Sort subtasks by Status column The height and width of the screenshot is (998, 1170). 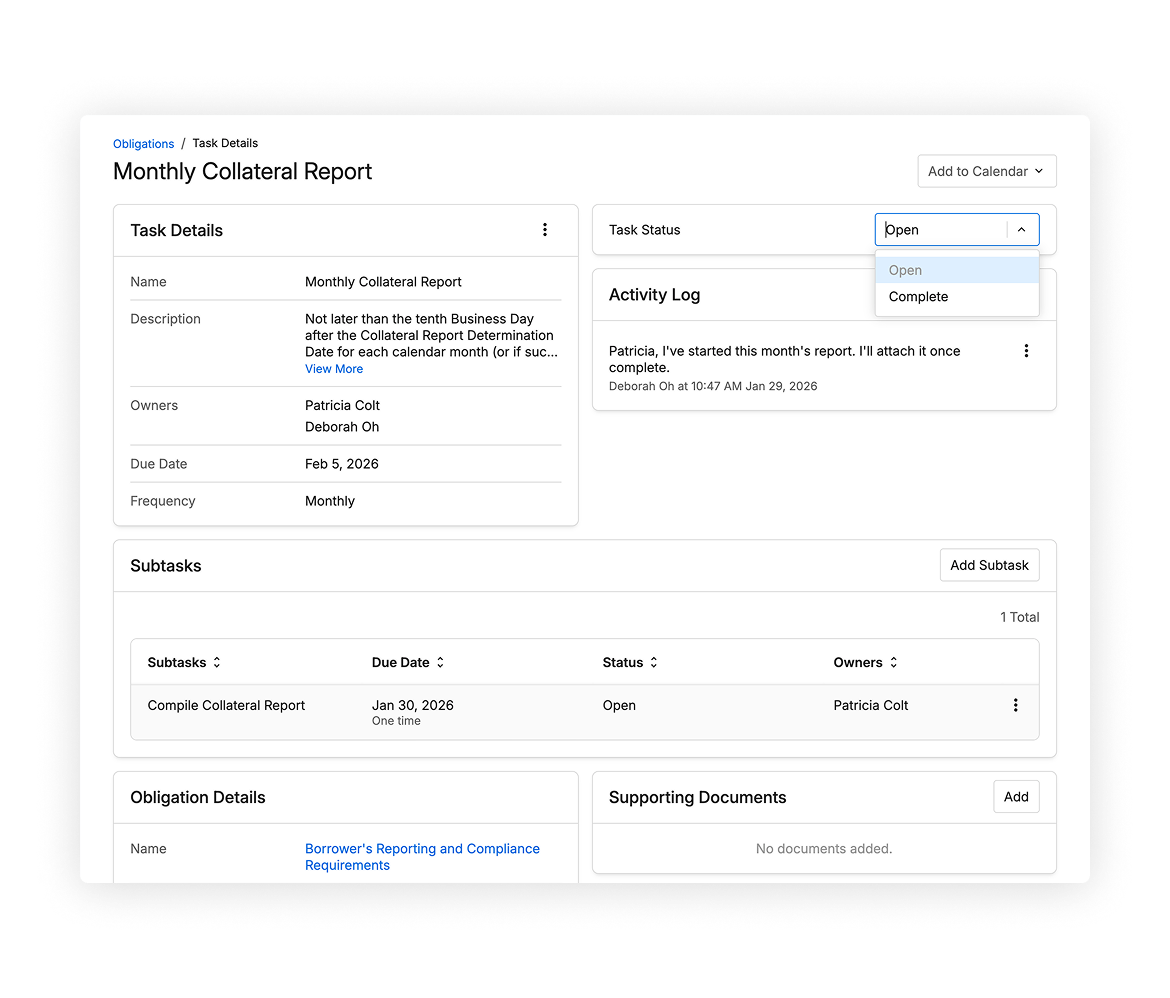[x=654, y=663]
